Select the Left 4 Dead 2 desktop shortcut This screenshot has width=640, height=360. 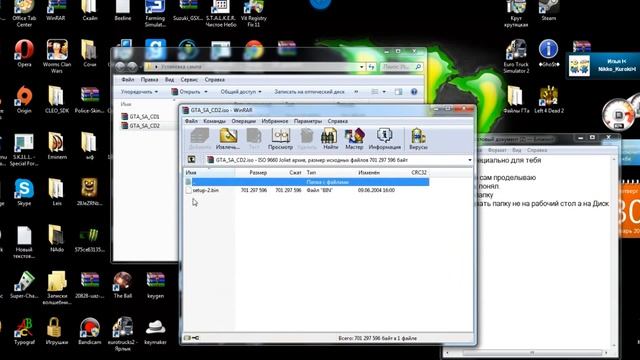click(x=549, y=99)
